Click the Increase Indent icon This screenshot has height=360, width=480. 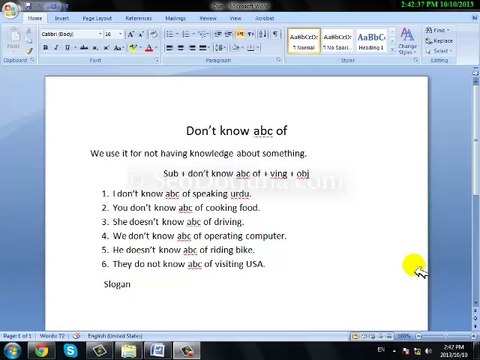point(229,34)
